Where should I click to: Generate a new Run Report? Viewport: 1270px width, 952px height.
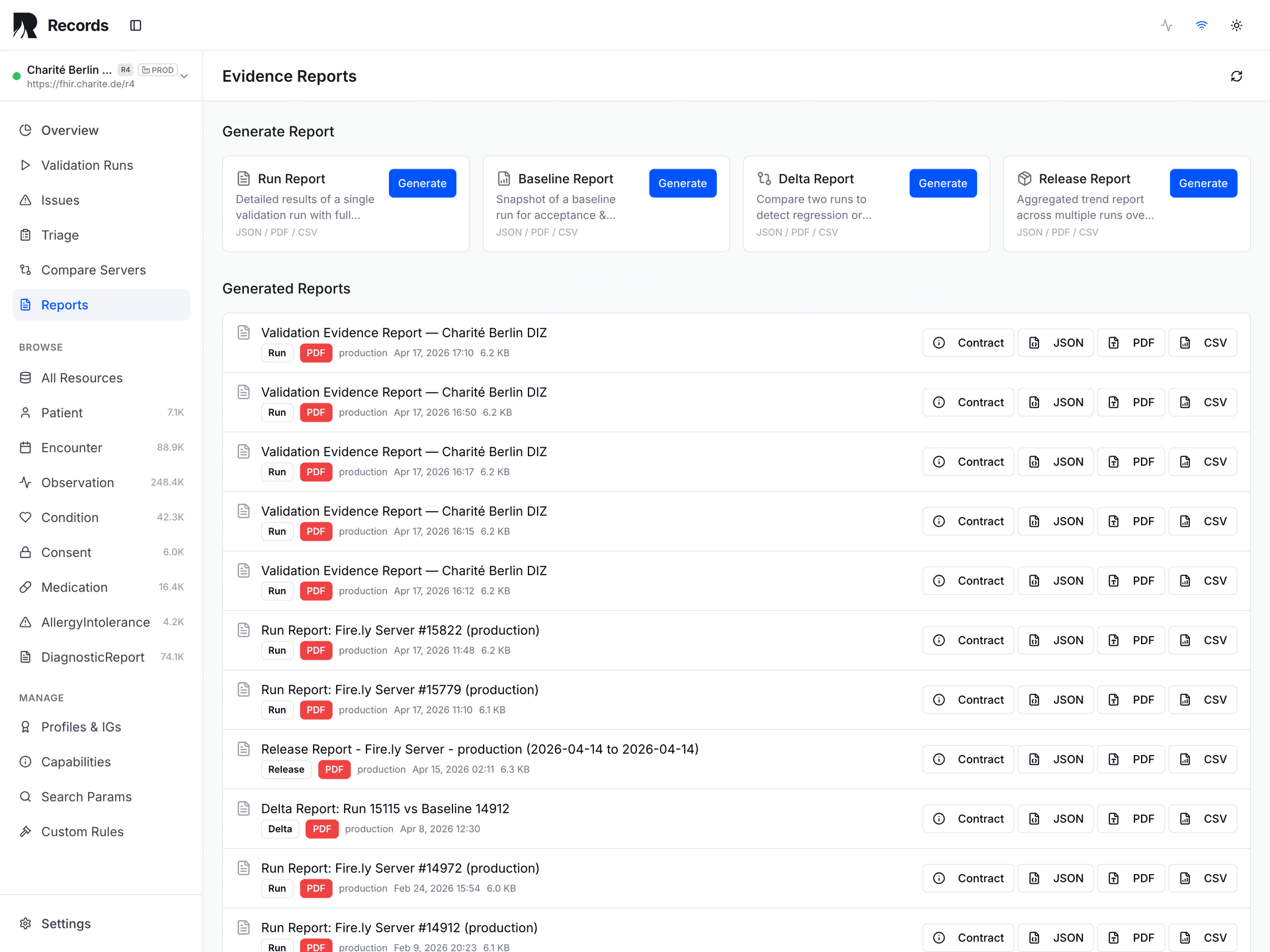[422, 183]
